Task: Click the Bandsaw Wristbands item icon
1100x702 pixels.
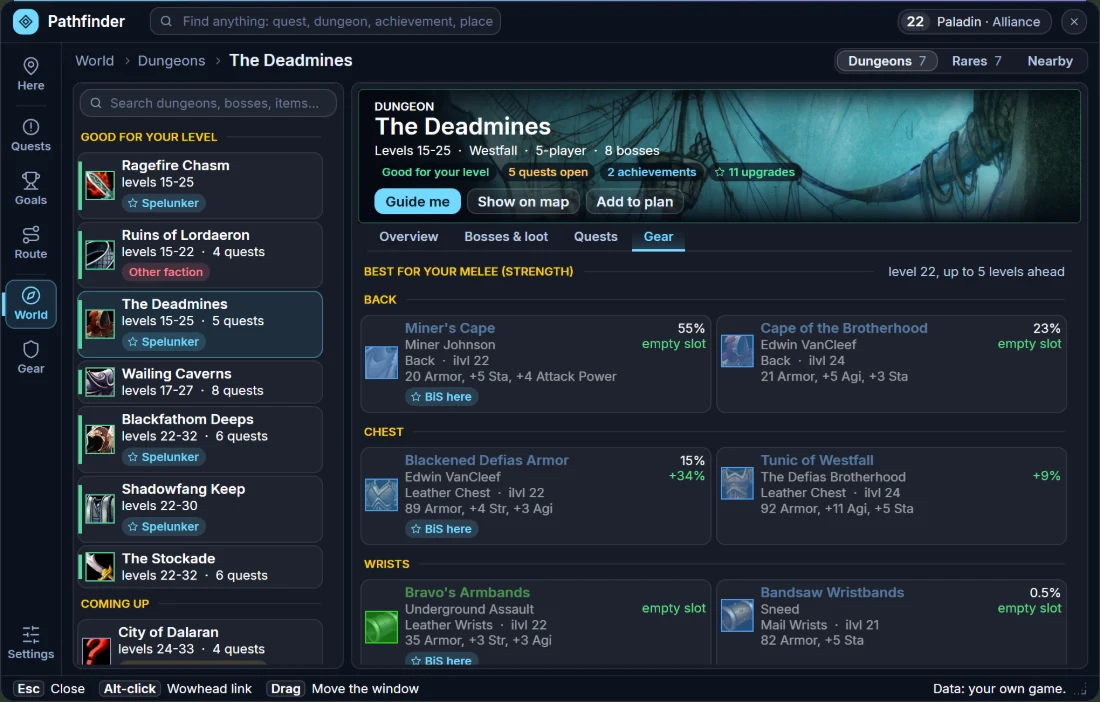Action: tap(737, 615)
